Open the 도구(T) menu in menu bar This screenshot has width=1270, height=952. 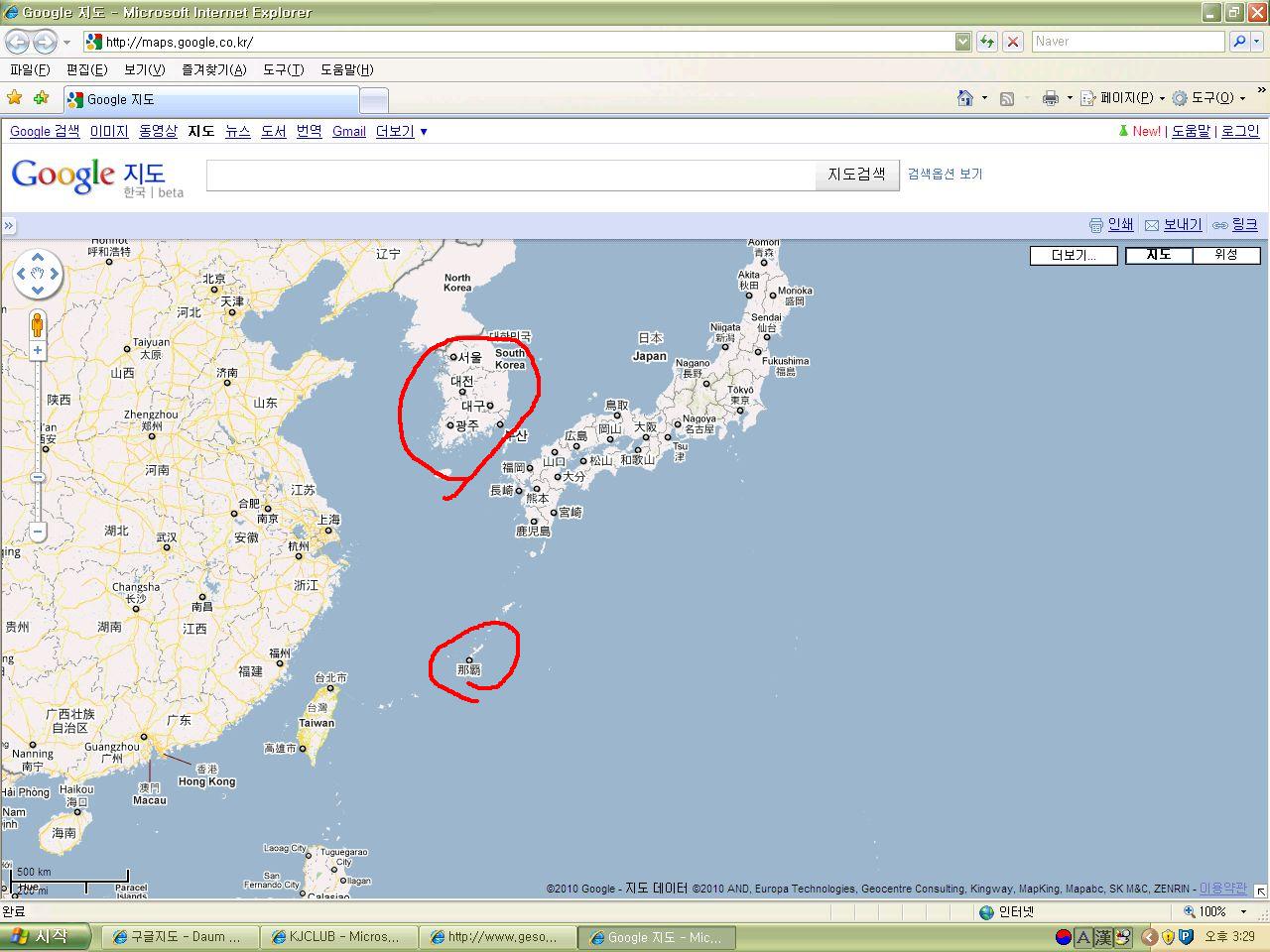283,69
